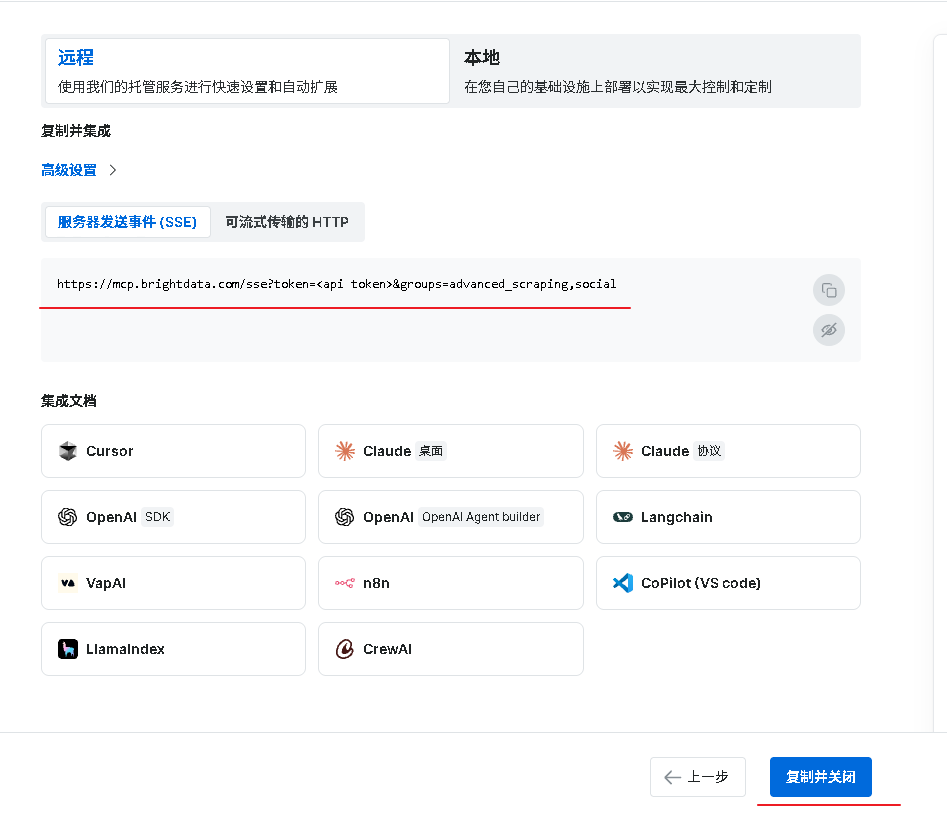Click the Claude 协议 starburst icon
This screenshot has width=947, height=820.
(623, 451)
